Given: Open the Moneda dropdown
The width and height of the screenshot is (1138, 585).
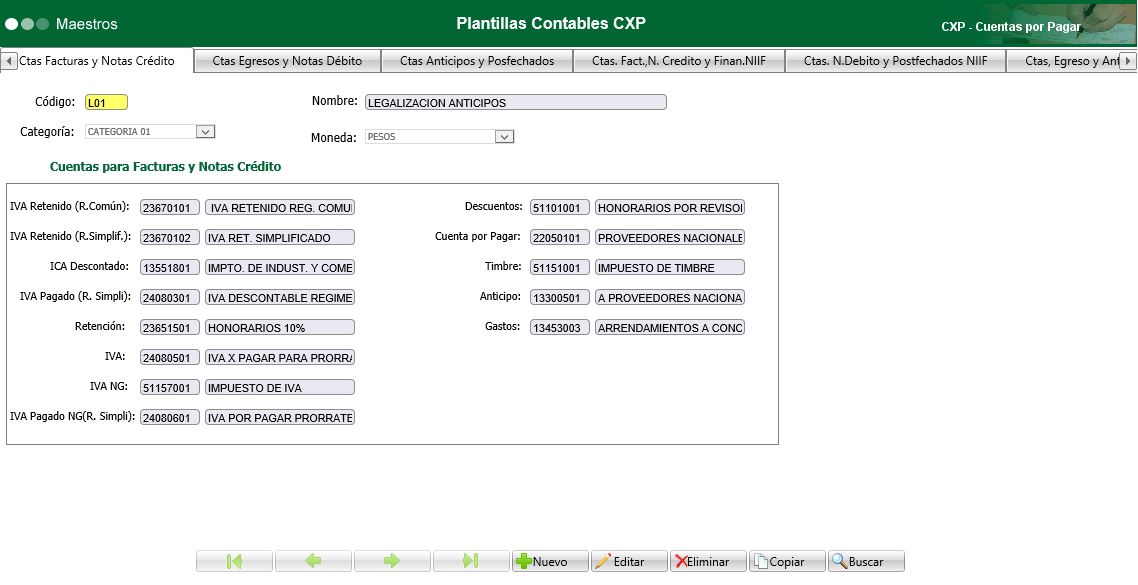Looking at the screenshot, I should pyautogui.click(x=505, y=135).
